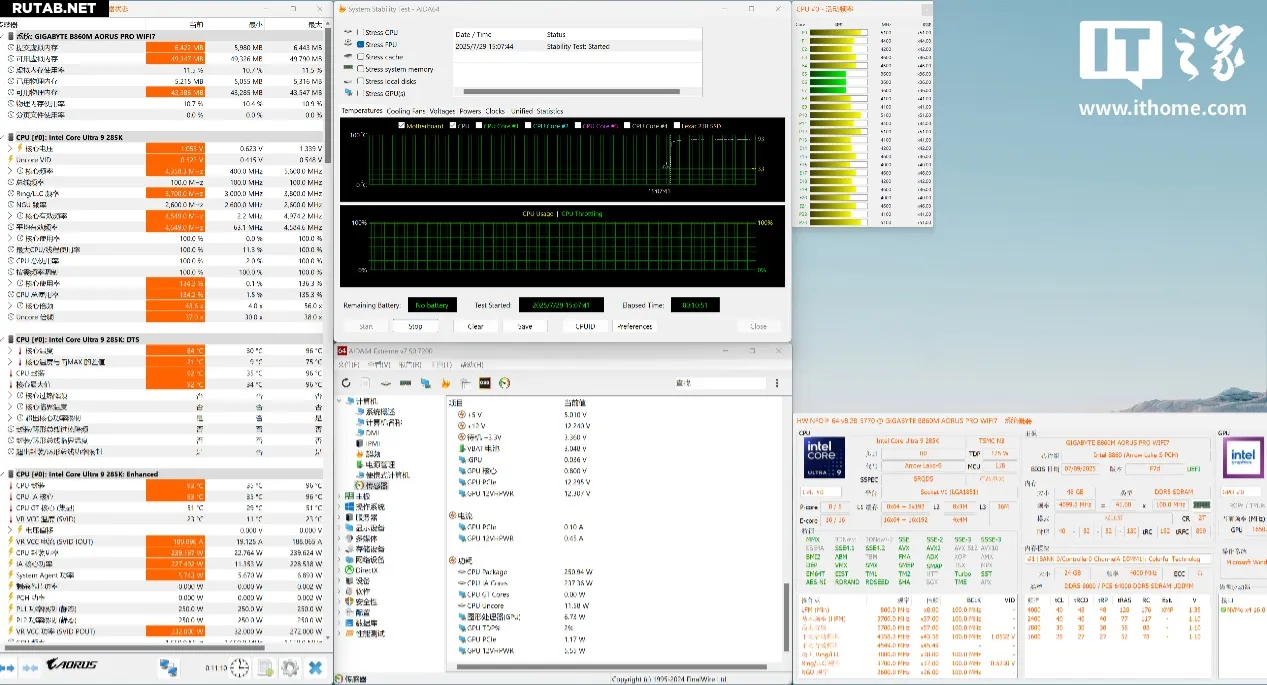This screenshot has height=685, width=1267.
Task: Launch stability test via flame toolbar icon
Action: pyautogui.click(x=444, y=382)
